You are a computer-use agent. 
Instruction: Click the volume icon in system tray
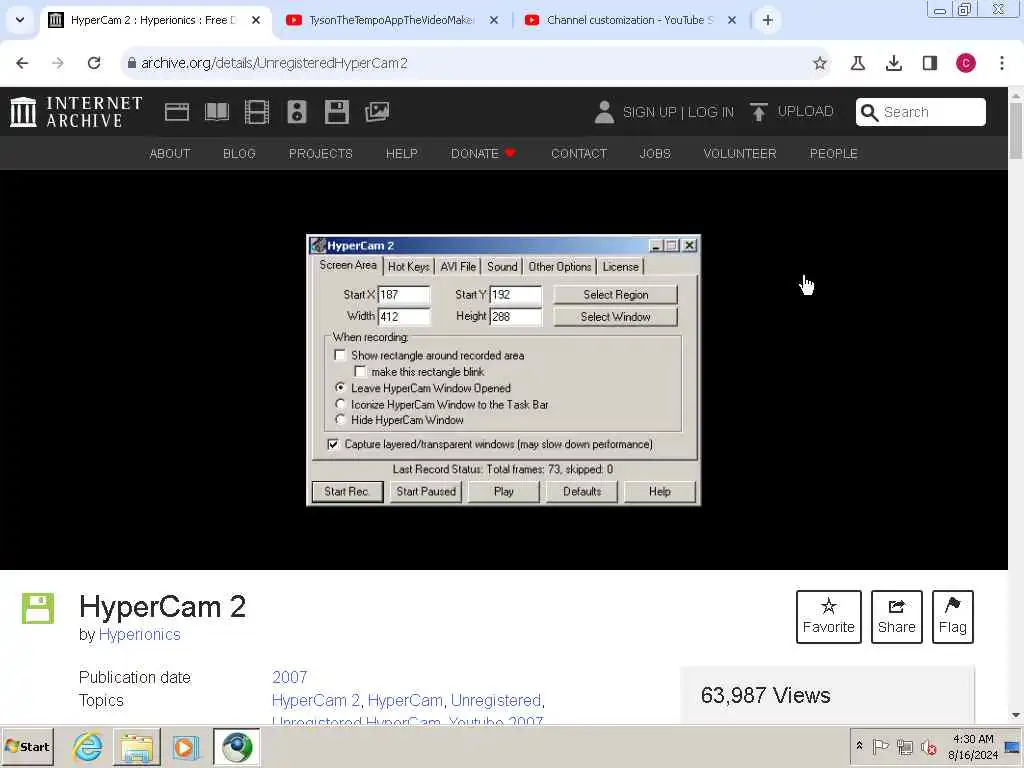tap(928, 746)
